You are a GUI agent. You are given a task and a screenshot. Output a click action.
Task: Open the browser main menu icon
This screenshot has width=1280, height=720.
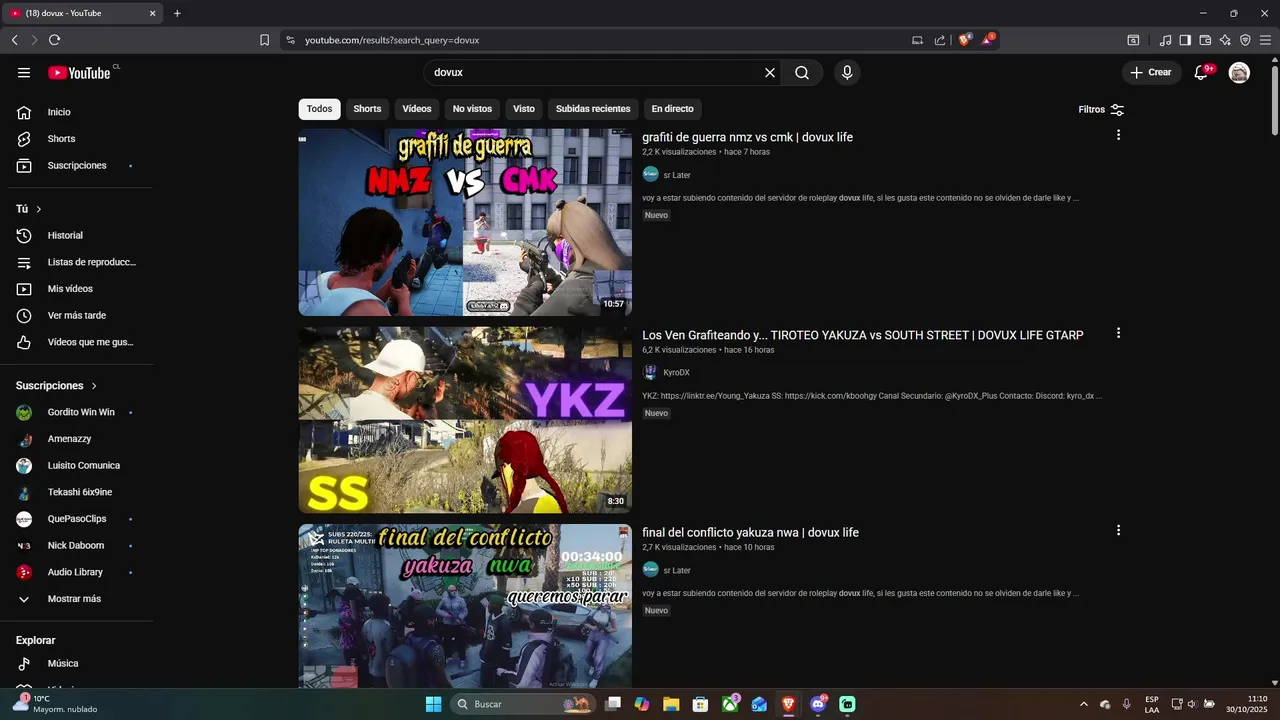(x=1265, y=40)
